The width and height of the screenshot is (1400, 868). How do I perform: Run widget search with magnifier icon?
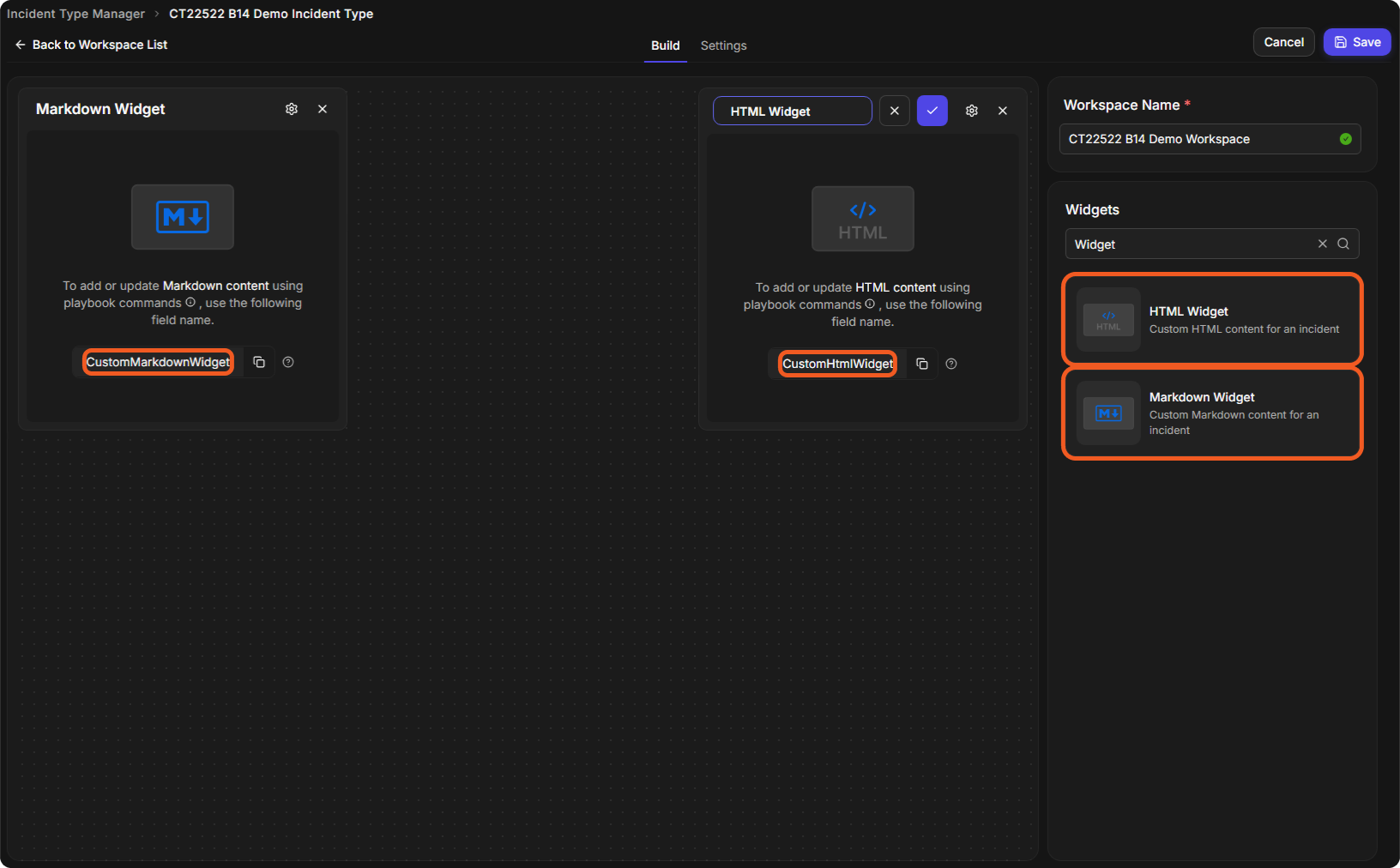1343,244
